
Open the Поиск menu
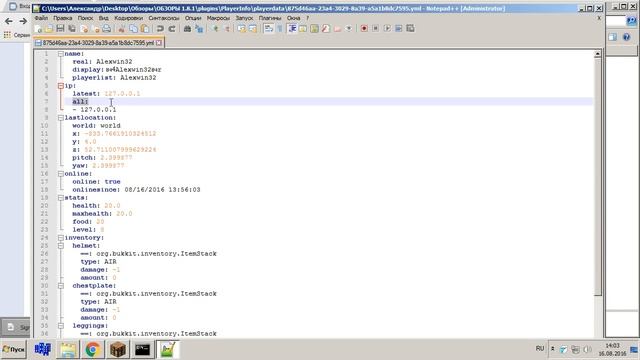[85, 18]
